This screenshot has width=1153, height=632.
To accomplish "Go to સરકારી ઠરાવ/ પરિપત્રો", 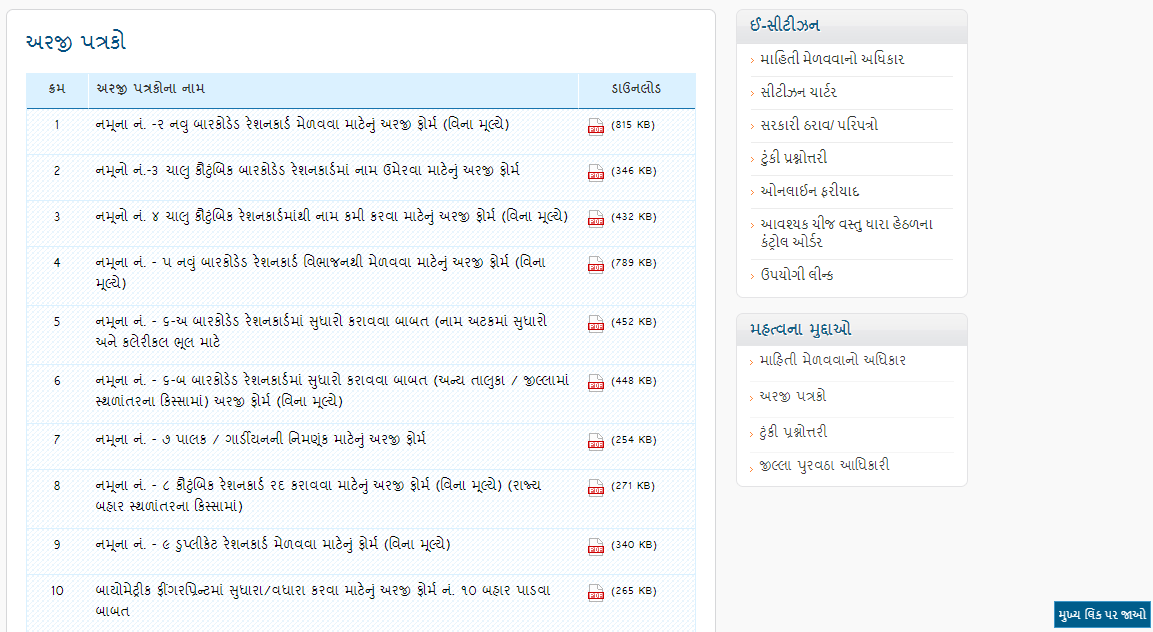I will [818, 125].
